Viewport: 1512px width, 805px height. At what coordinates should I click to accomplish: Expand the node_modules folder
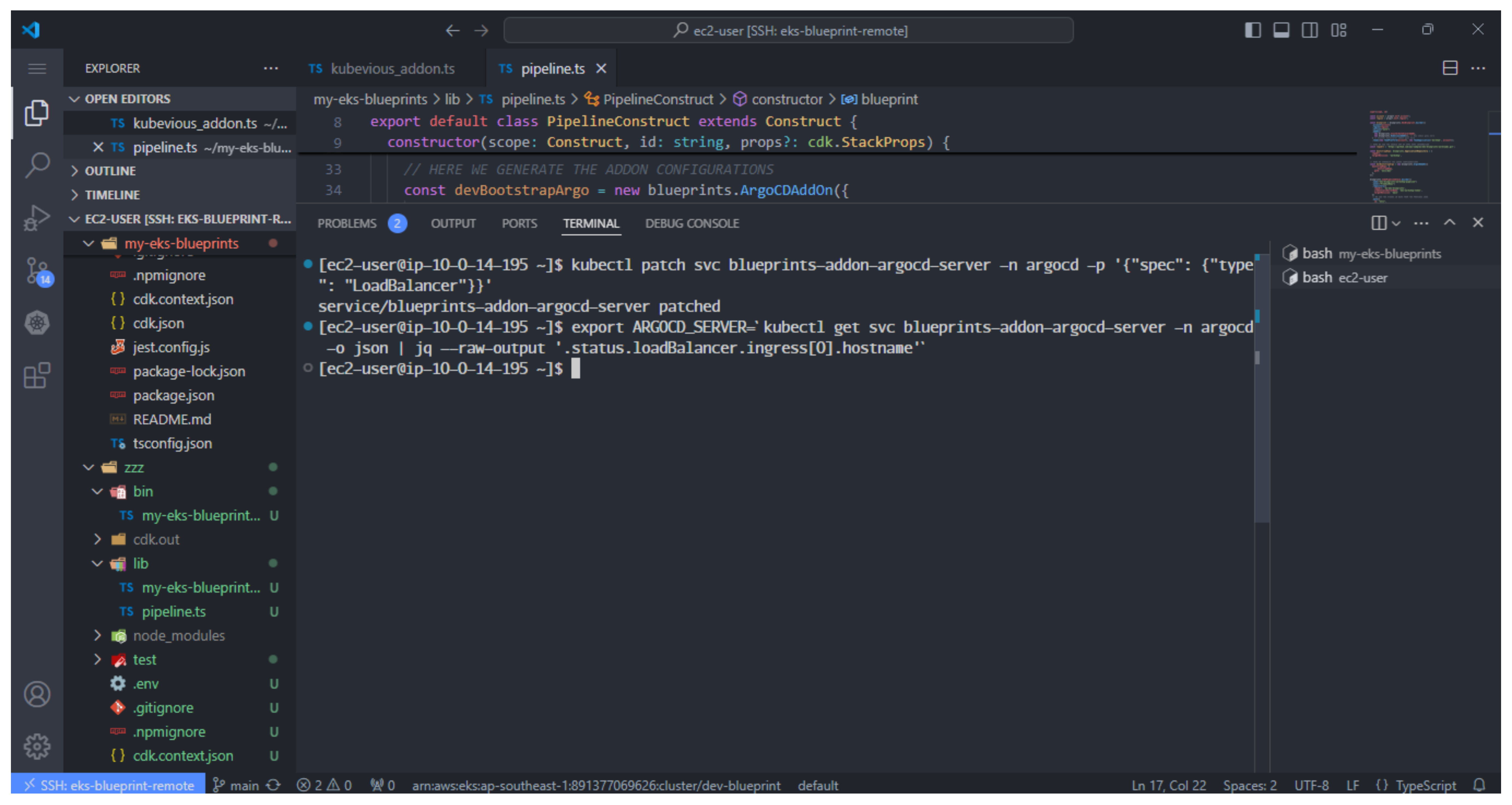tap(178, 635)
